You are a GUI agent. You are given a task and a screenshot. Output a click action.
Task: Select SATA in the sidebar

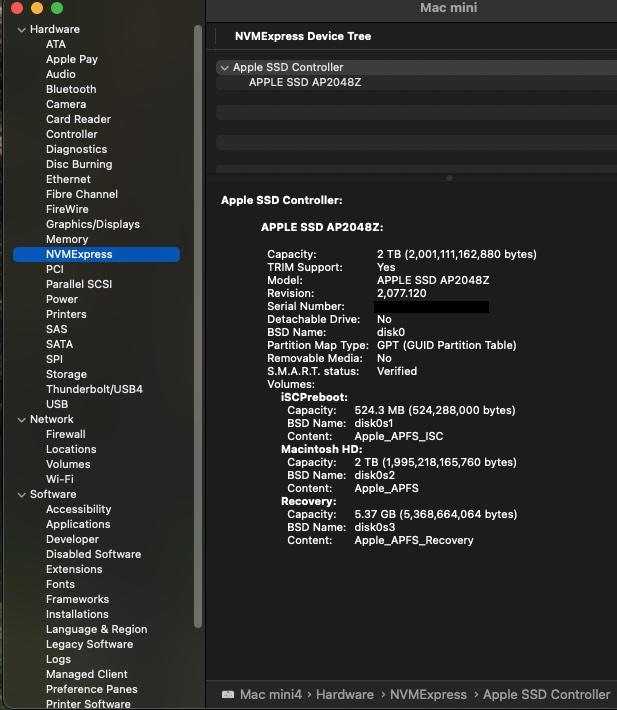click(59, 344)
